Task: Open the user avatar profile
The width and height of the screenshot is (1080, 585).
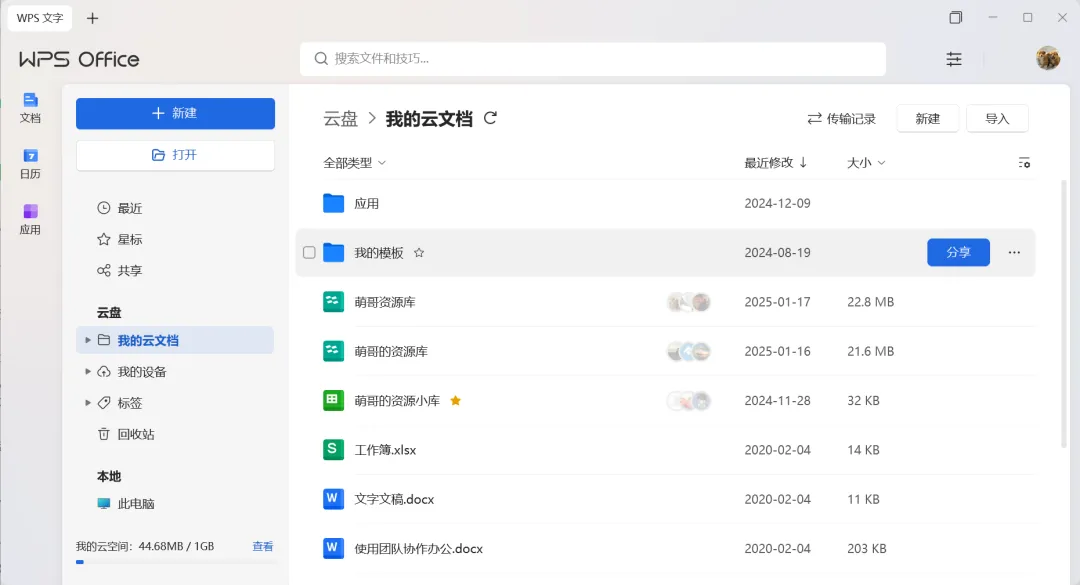Action: click(1048, 59)
